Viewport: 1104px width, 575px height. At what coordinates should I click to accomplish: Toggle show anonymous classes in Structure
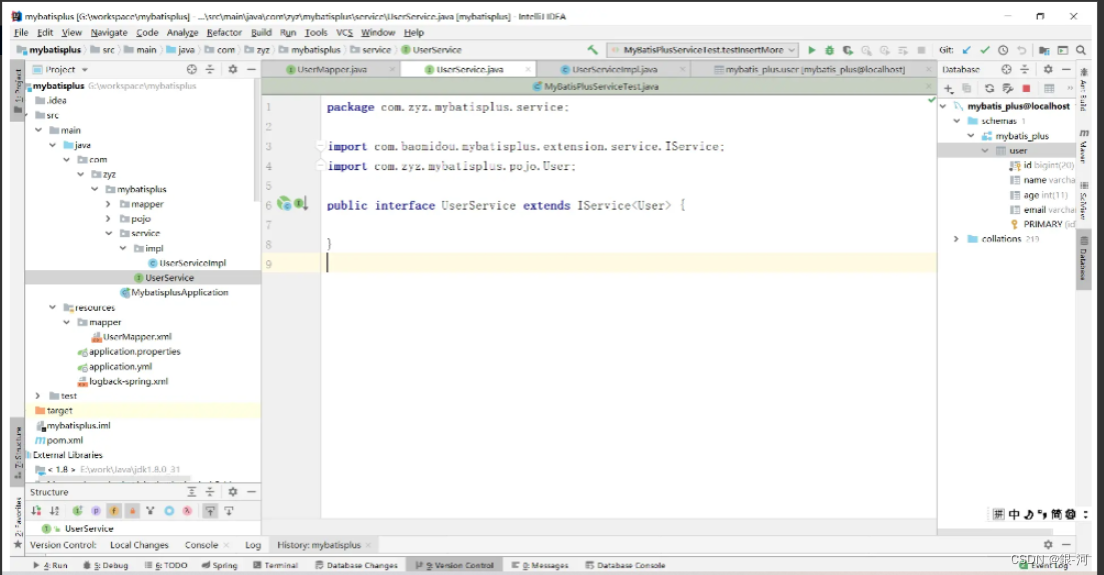click(169, 511)
